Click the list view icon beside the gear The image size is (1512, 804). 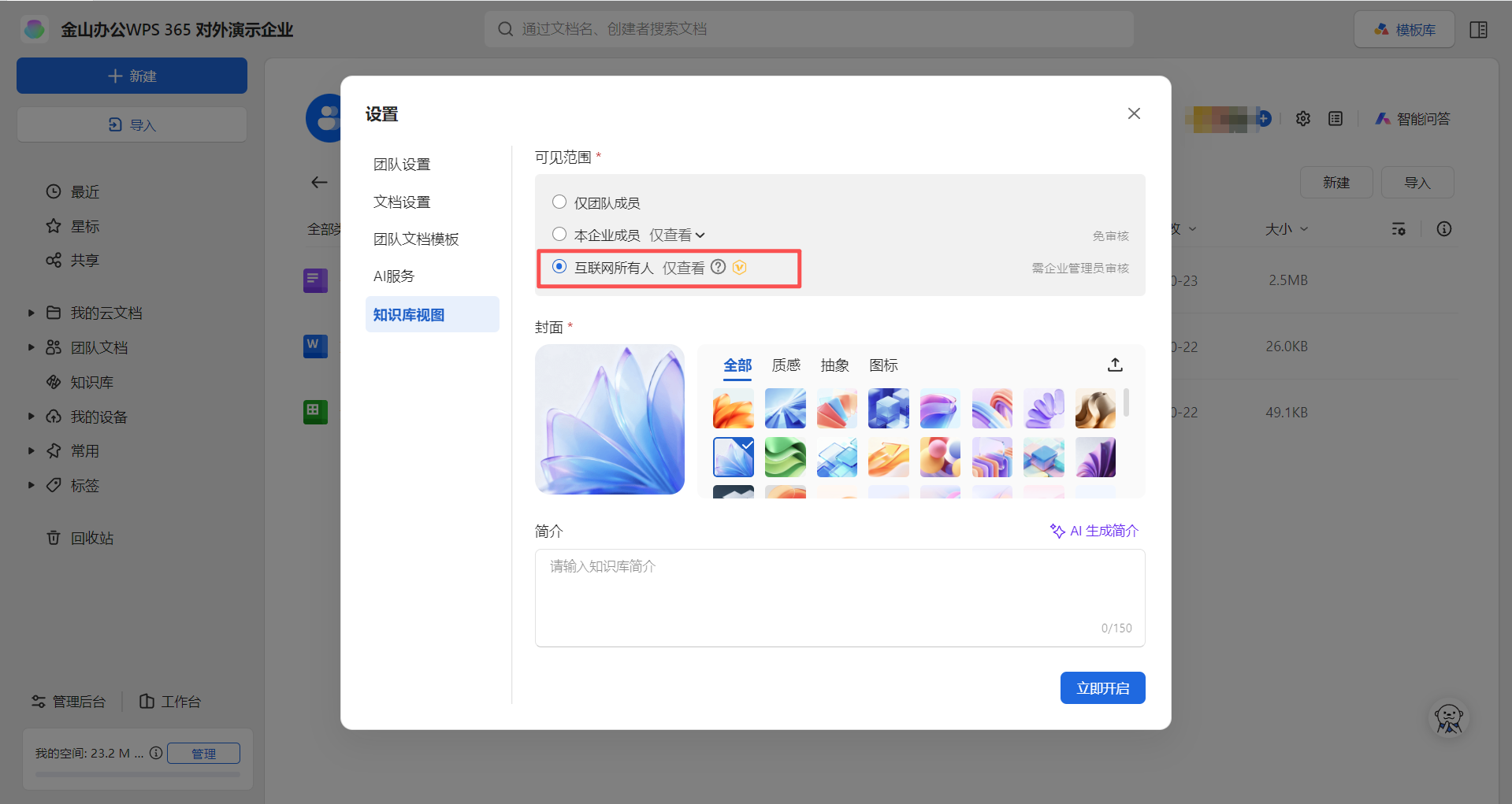coord(1336,119)
